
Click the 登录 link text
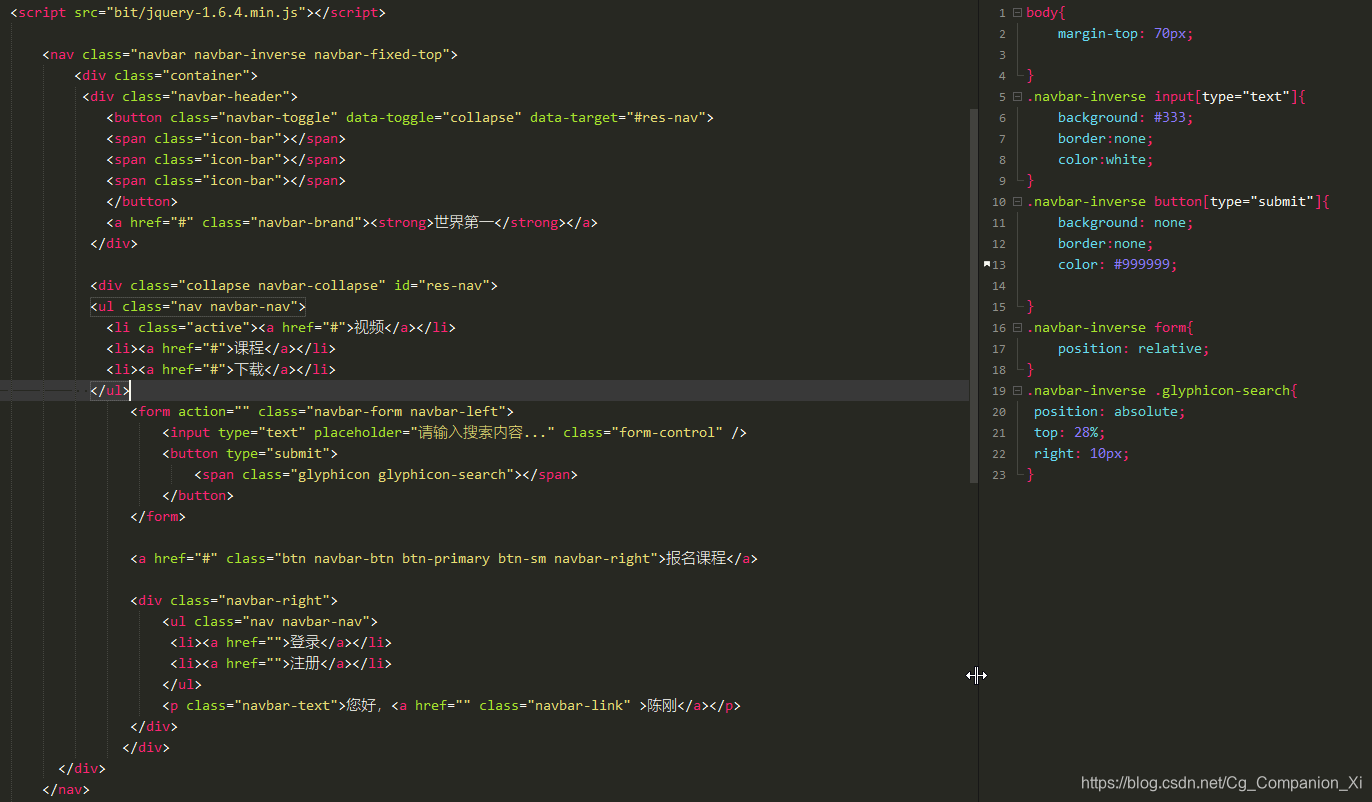[x=305, y=642]
